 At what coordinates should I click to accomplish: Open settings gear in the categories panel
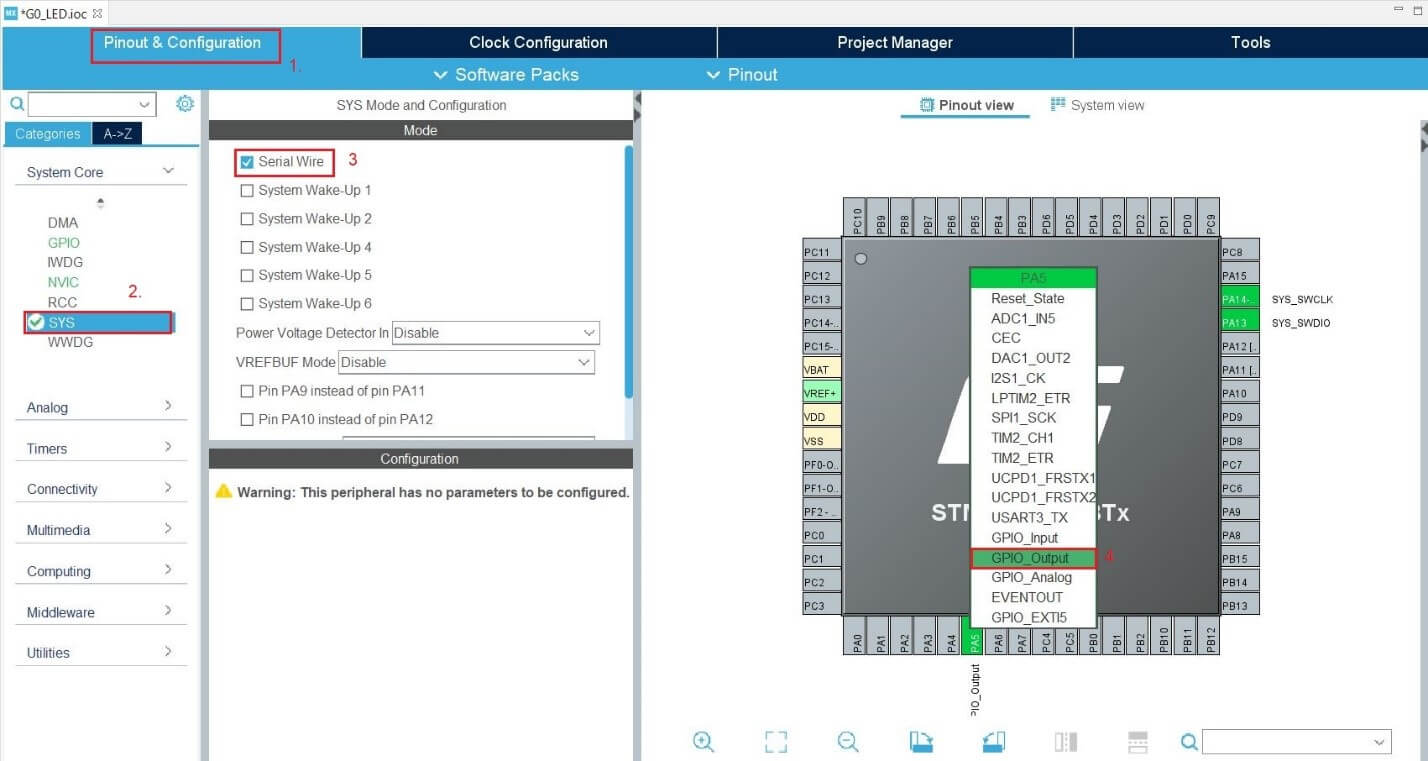[185, 104]
